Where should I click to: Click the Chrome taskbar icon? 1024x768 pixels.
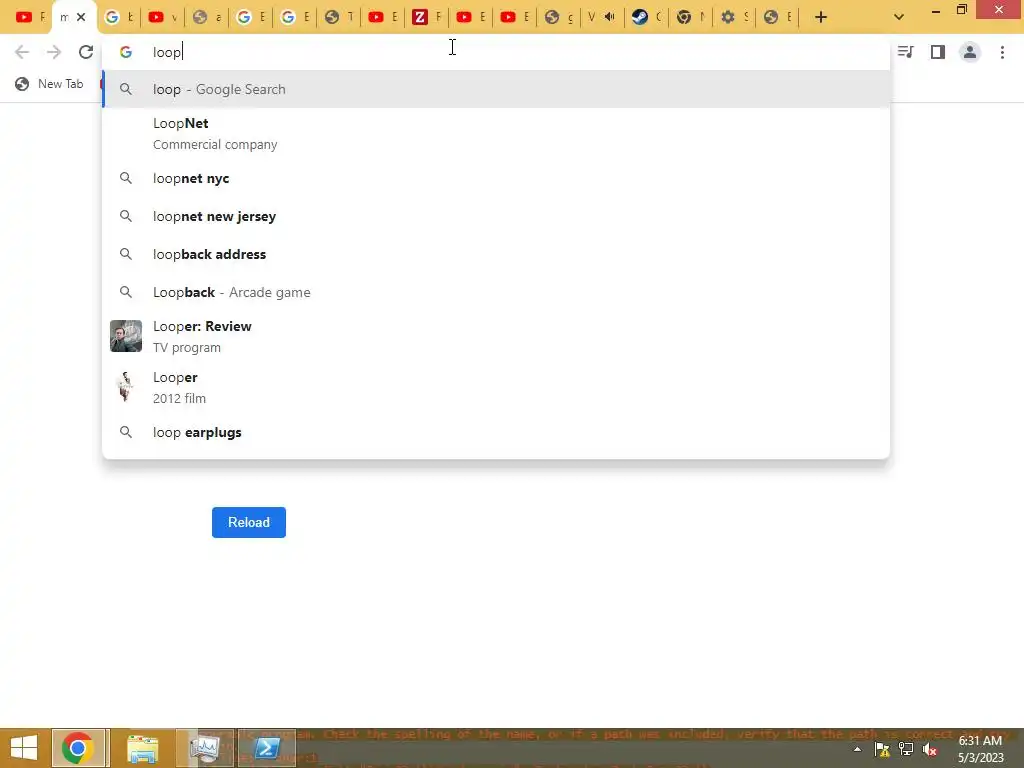(78, 748)
